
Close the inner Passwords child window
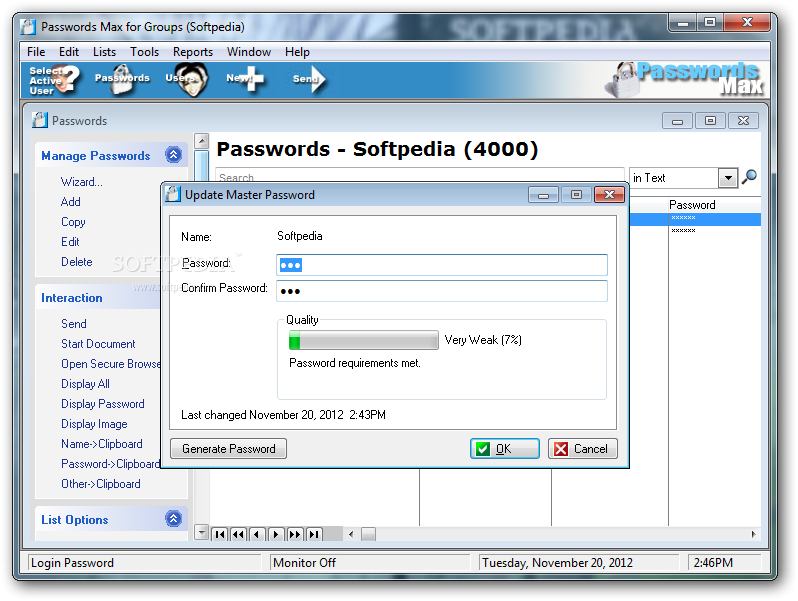click(x=743, y=121)
